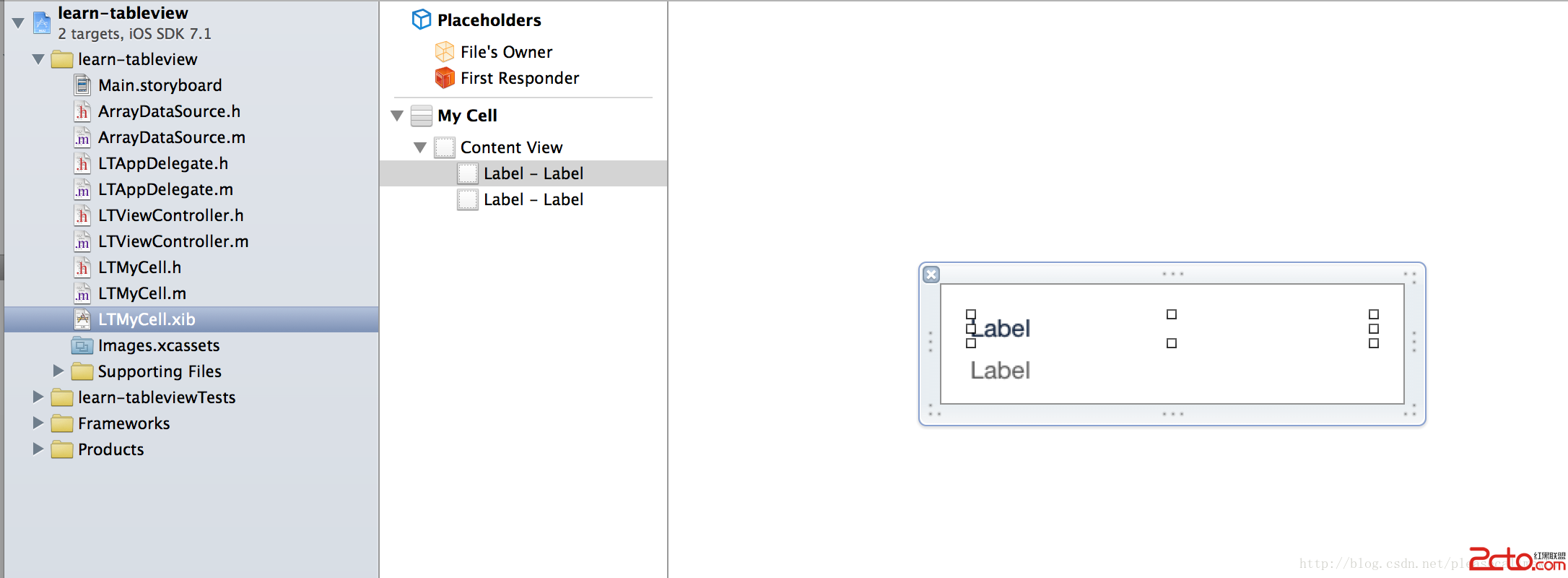Viewport: 1568px width, 578px height.
Task: Click the right-middle resize handle of selected label
Action: click(1374, 329)
